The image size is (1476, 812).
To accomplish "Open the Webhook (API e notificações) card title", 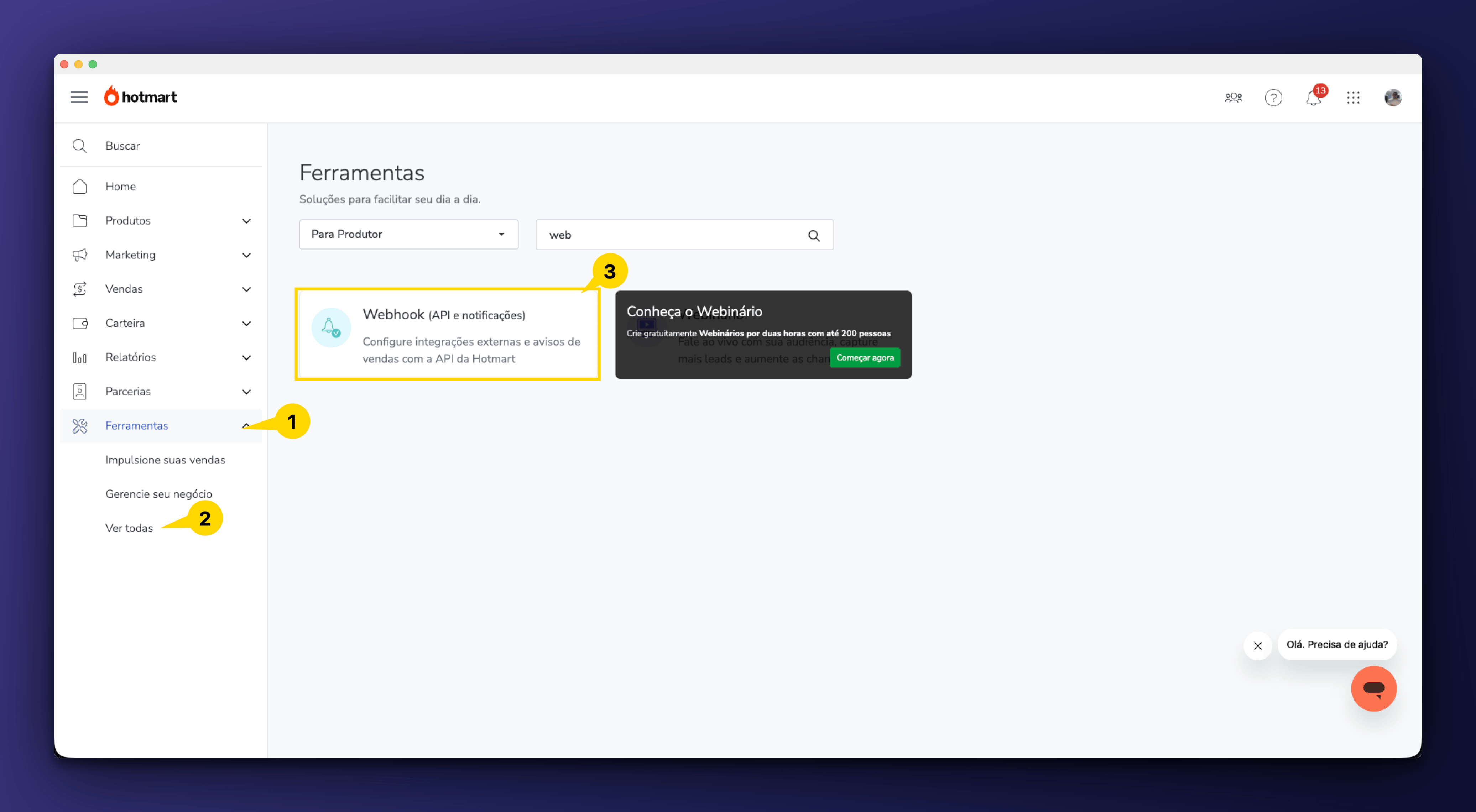I will coord(443,314).
